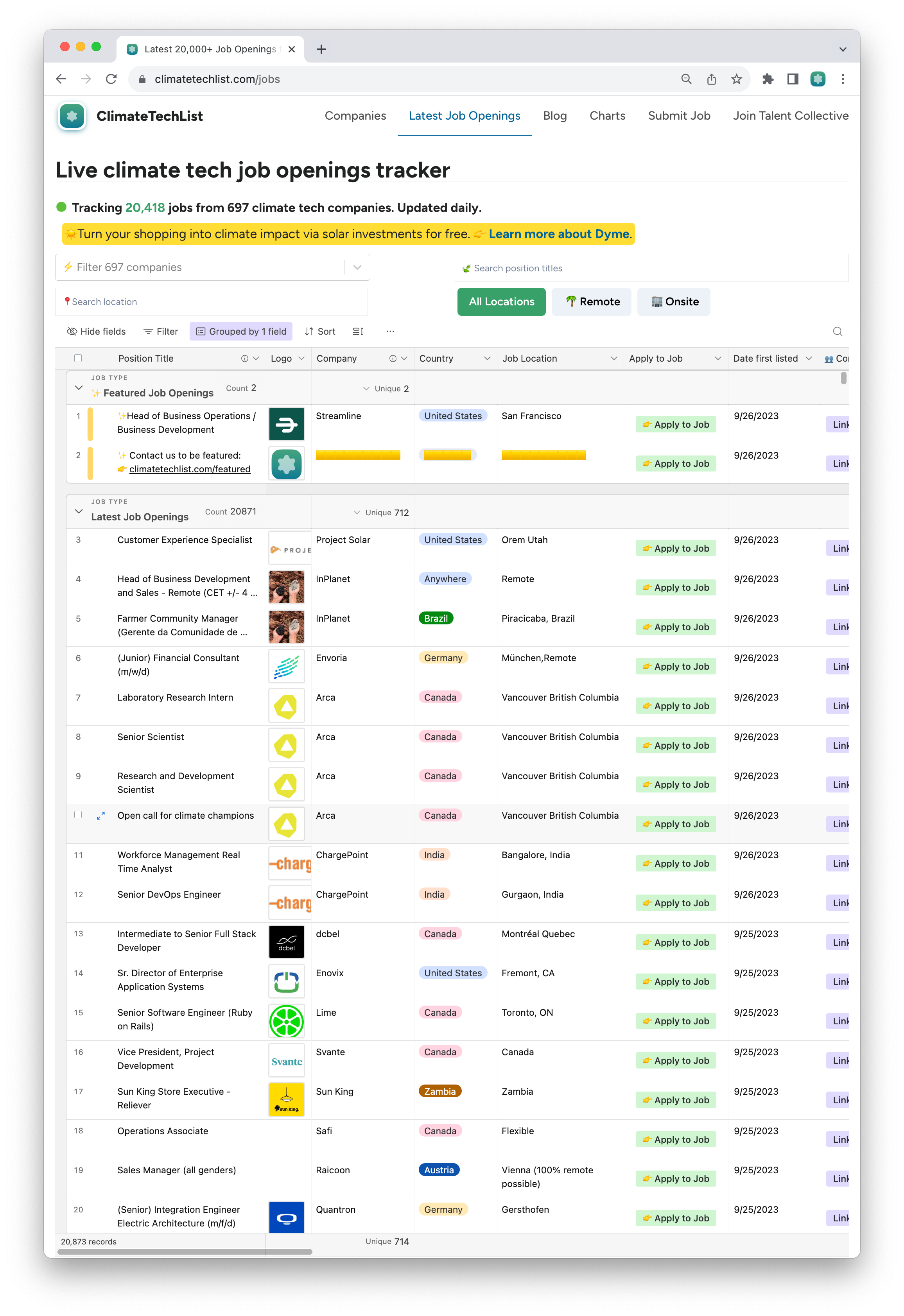Go to the Submit Job page
904x1316 pixels.
678,115
